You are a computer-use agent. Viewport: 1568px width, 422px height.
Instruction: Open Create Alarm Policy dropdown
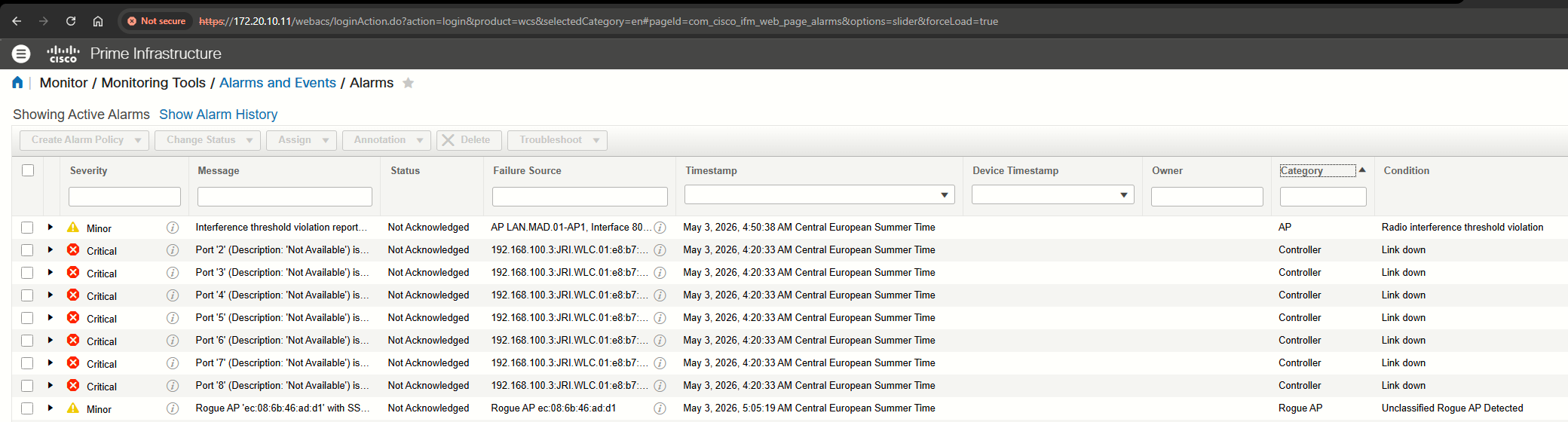click(84, 140)
